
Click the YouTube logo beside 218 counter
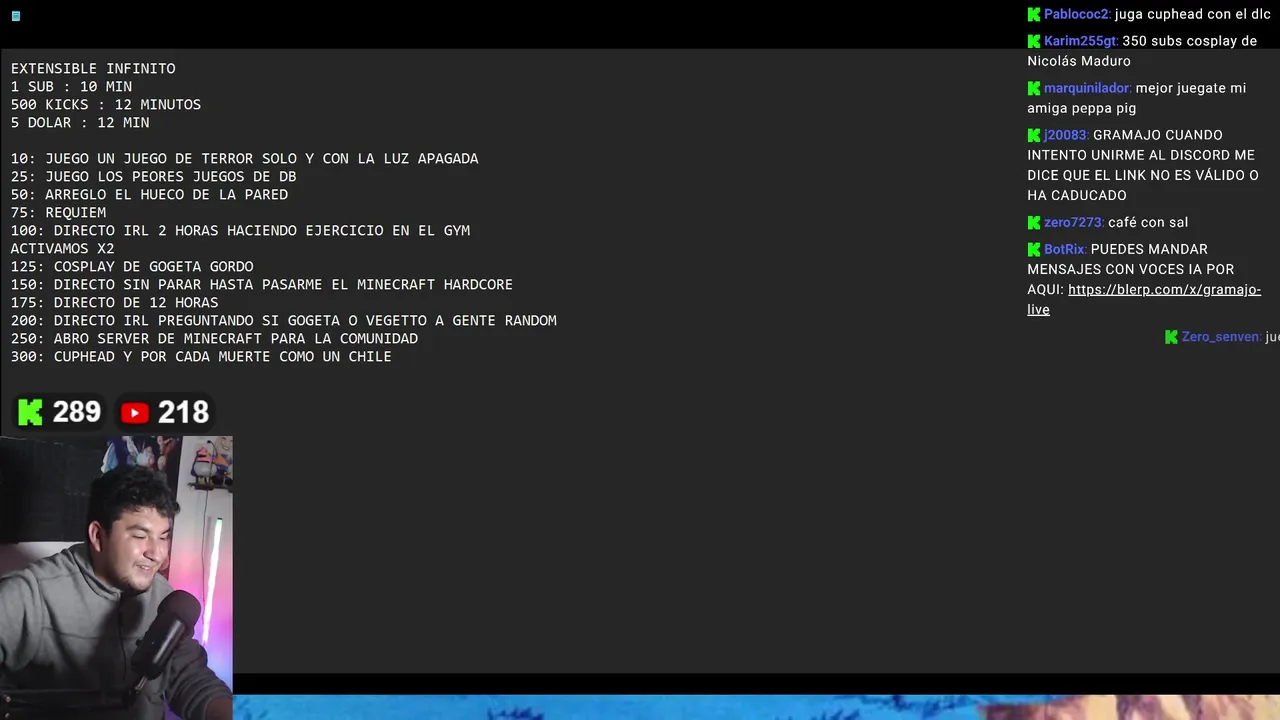click(x=134, y=412)
